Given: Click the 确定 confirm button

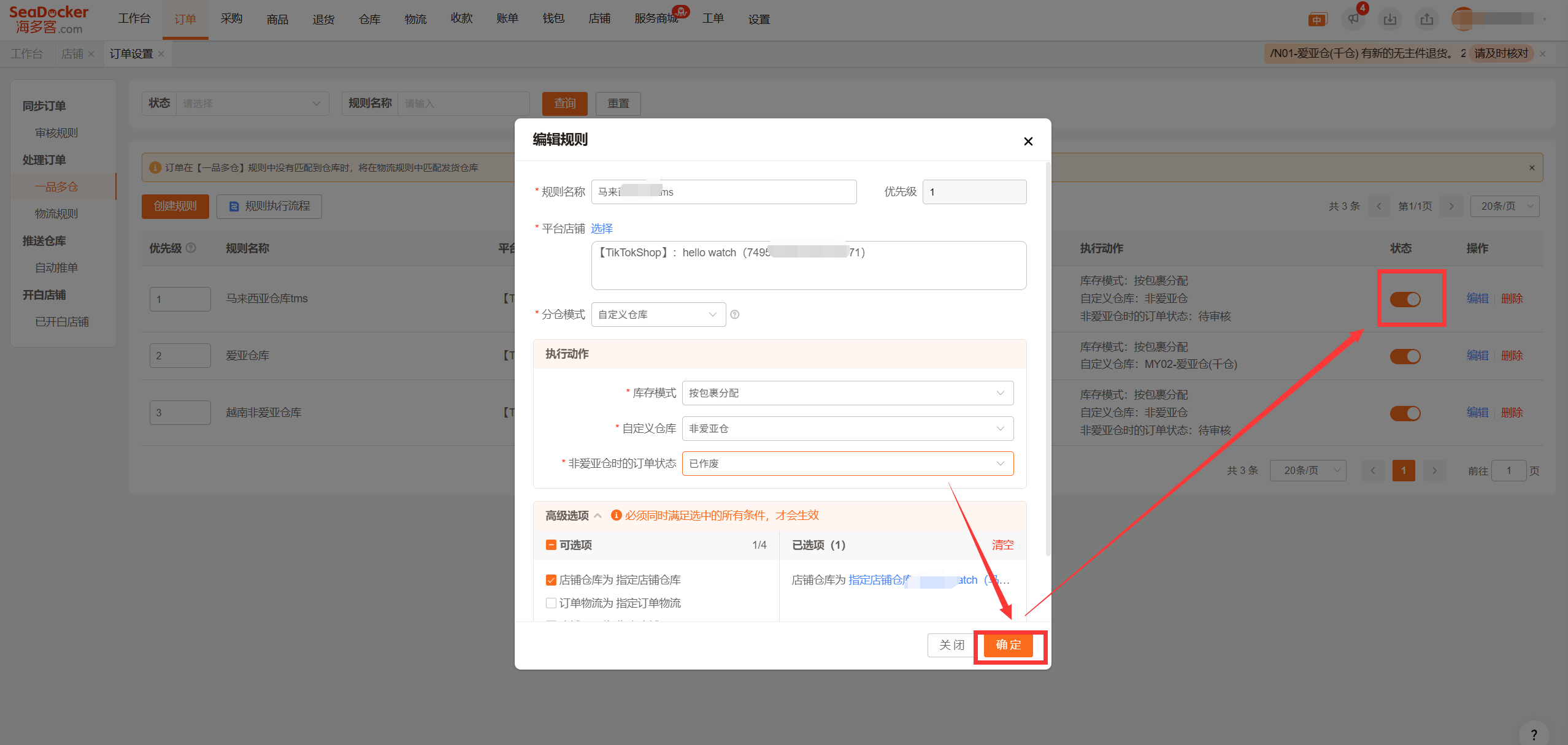Looking at the screenshot, I should [1009, 645].
